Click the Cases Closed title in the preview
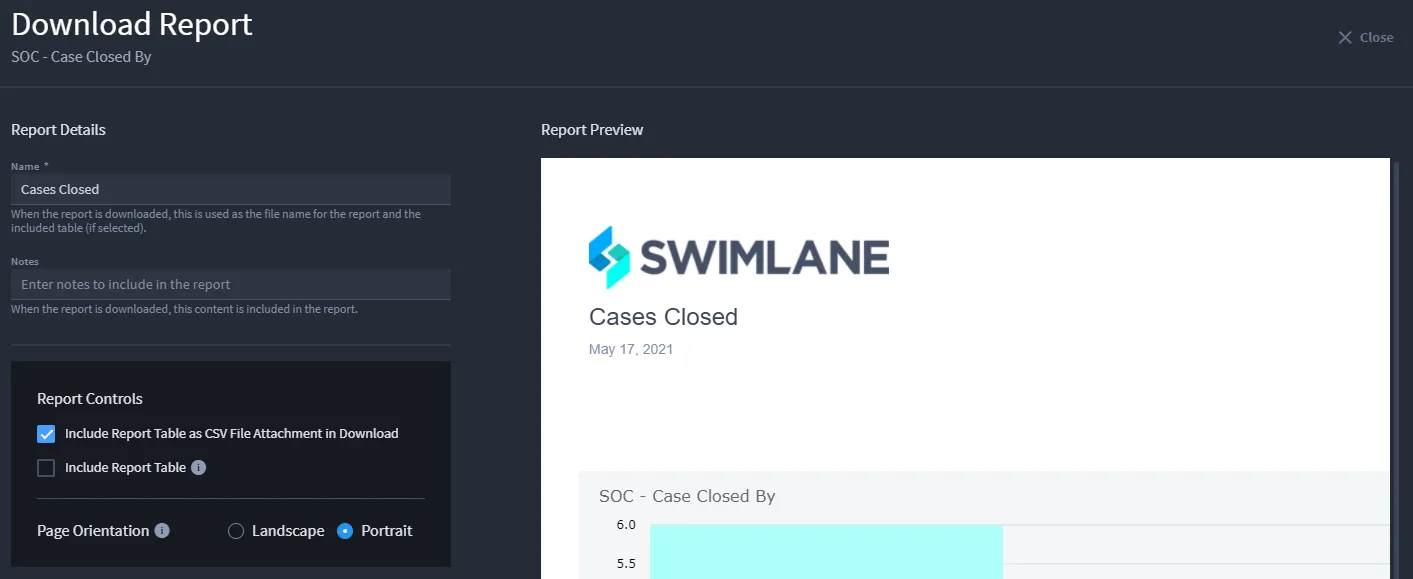1413x579 pixels. (x=663, y=317)
